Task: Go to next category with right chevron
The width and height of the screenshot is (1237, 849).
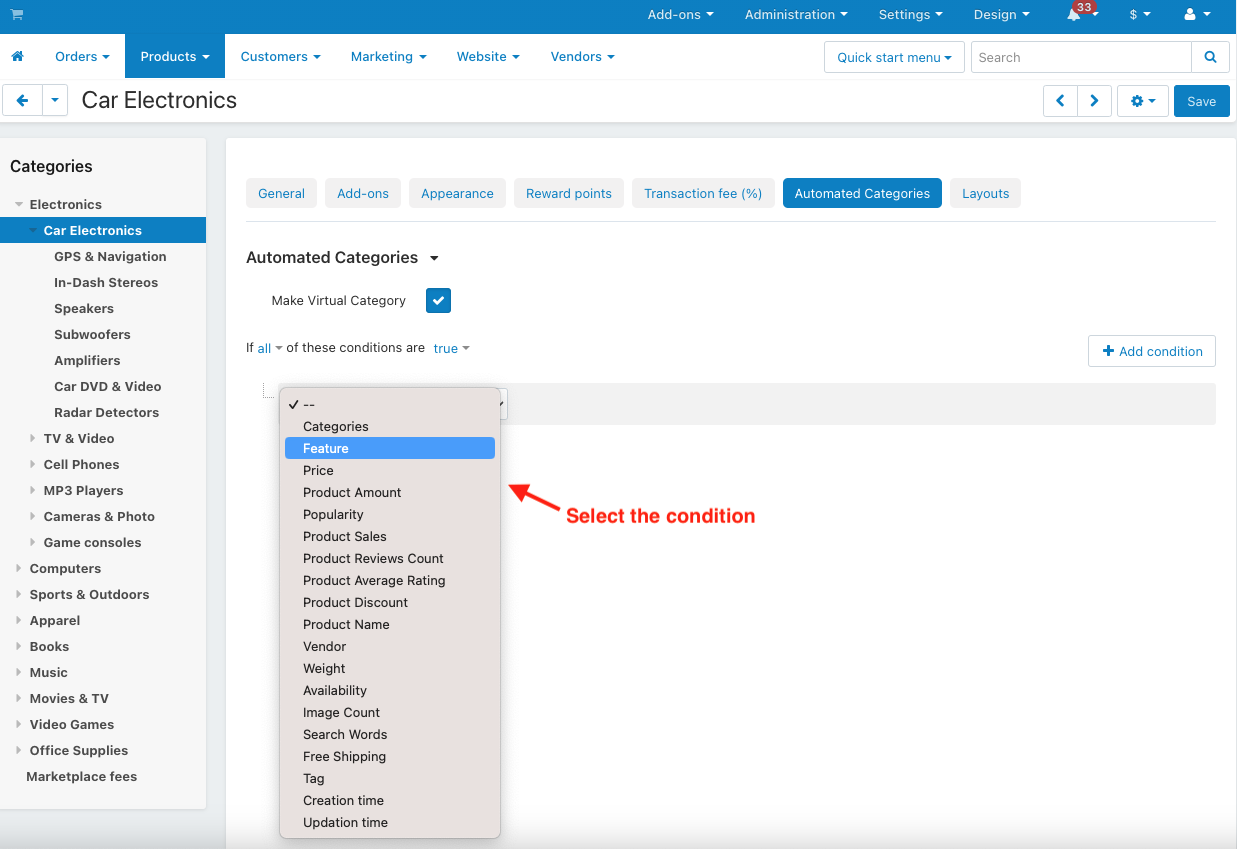Action: (x=1095, y=101)
